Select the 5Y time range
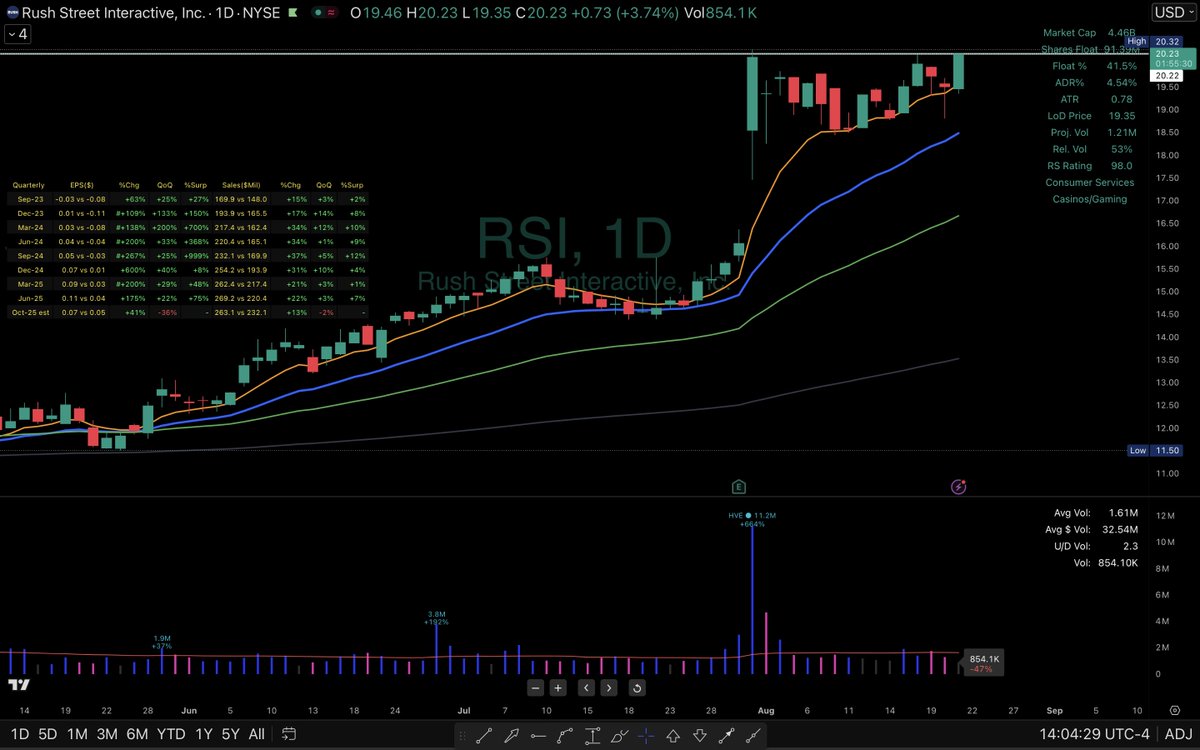The width and height of the screenshot is (1200, 750). (232, 734)
